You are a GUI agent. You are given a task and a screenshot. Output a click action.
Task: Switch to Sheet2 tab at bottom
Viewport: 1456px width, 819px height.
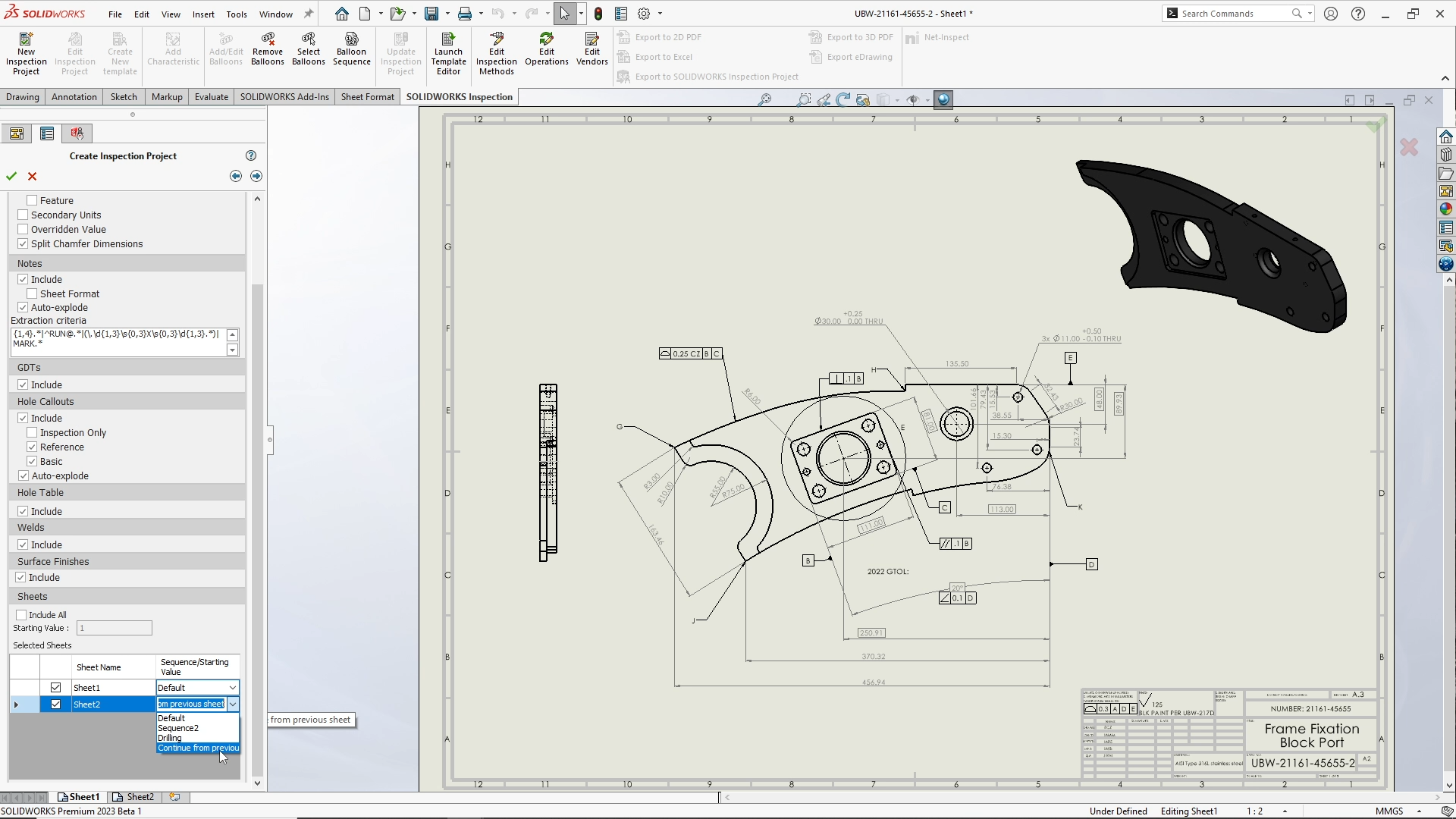[x=133, y=797]
